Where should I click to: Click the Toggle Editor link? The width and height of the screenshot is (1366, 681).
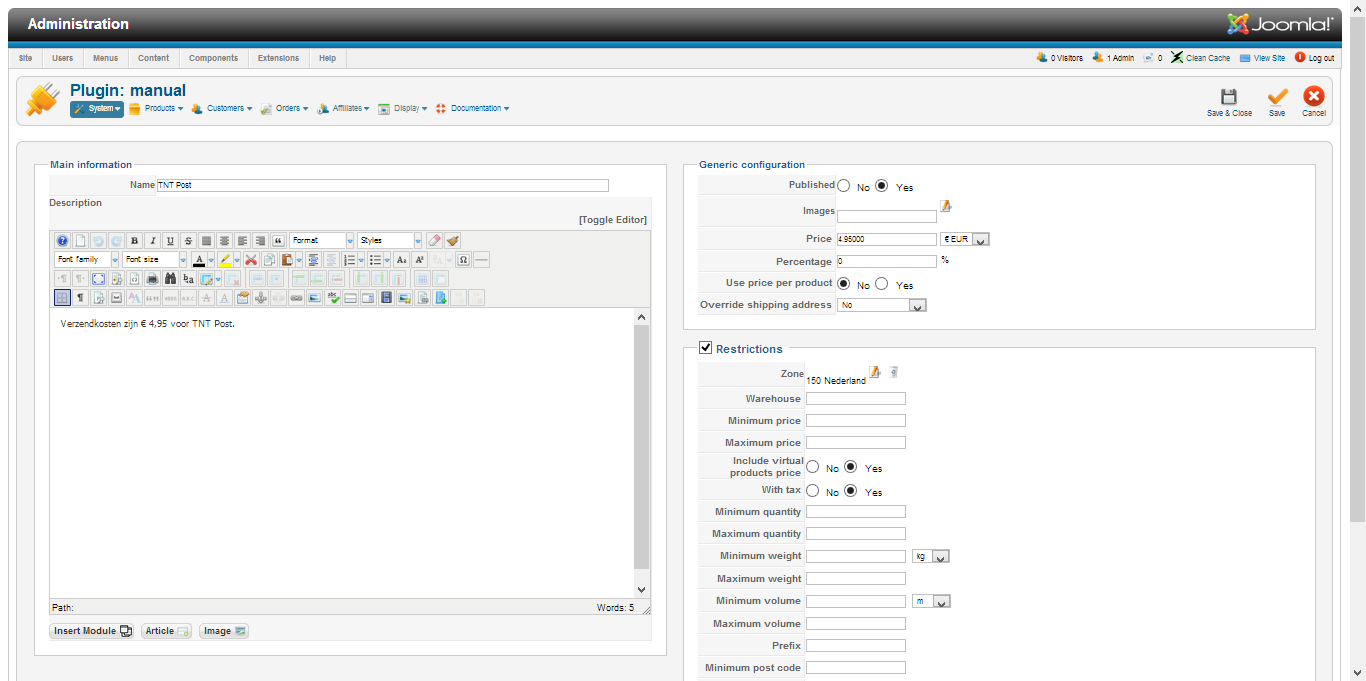point(613,220)
